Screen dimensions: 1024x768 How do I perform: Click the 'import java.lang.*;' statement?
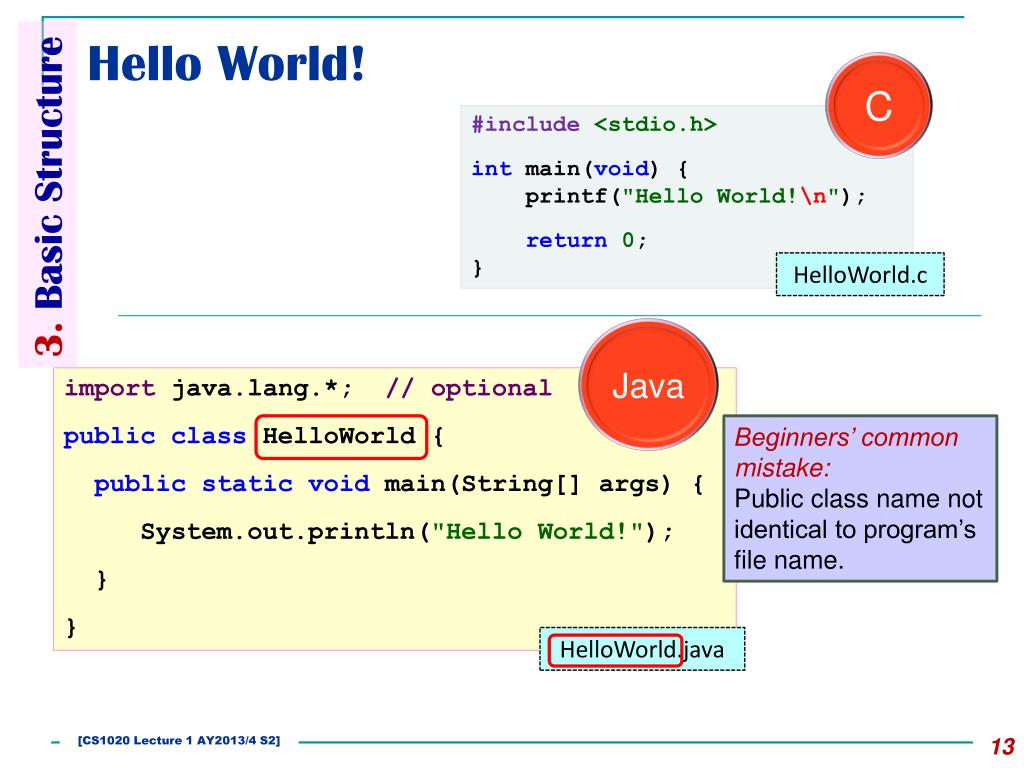[x=208, y=388]
